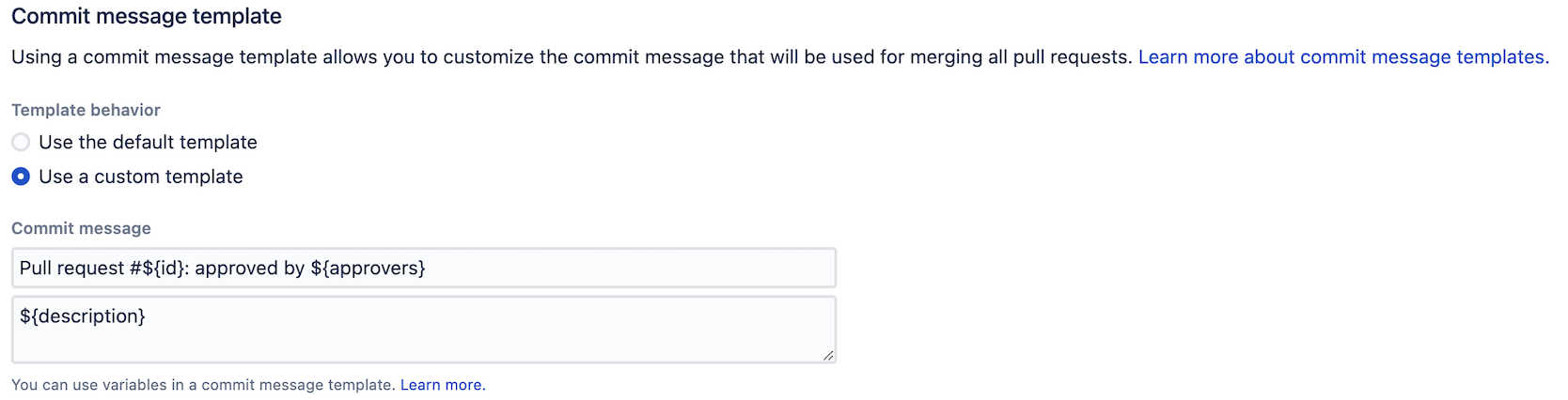This screenshot has height=400, width=1568.
Task: Click the "You can use variables" helper text
Action: 203,385
